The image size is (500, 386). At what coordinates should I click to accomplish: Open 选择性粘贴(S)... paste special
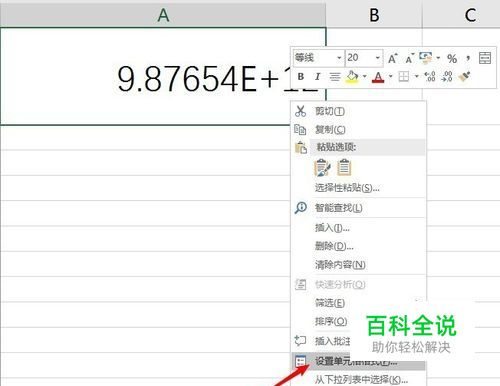[359, 188]
